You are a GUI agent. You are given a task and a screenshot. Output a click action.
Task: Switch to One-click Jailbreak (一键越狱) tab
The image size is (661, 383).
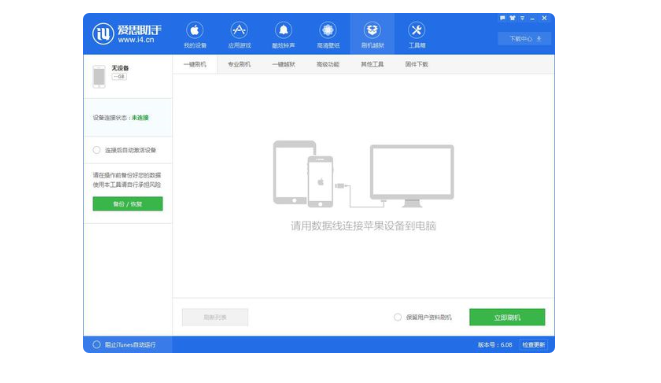[283, 64]
